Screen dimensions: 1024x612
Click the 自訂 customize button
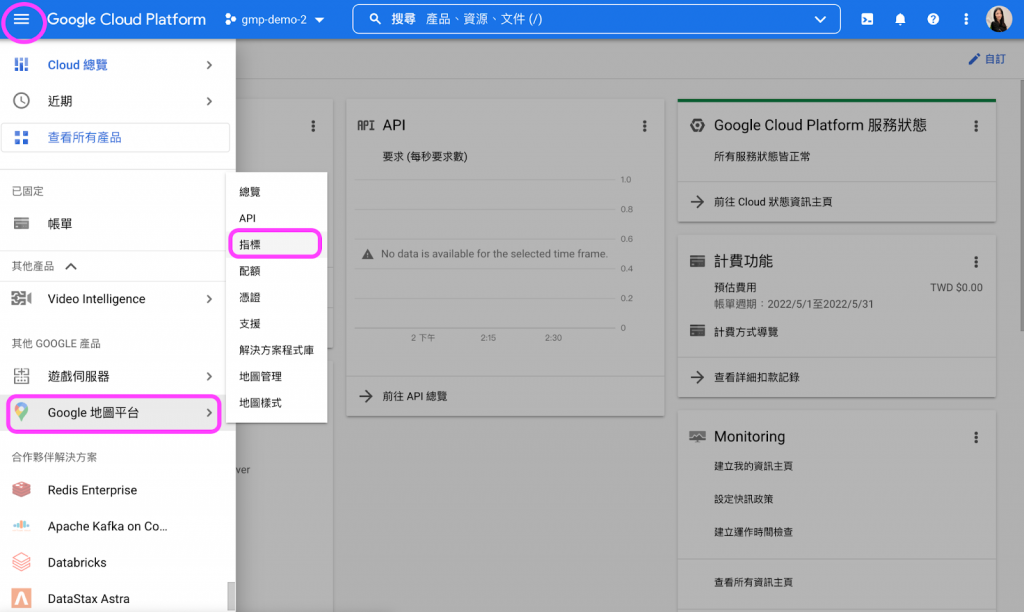[x=987, y=59]
